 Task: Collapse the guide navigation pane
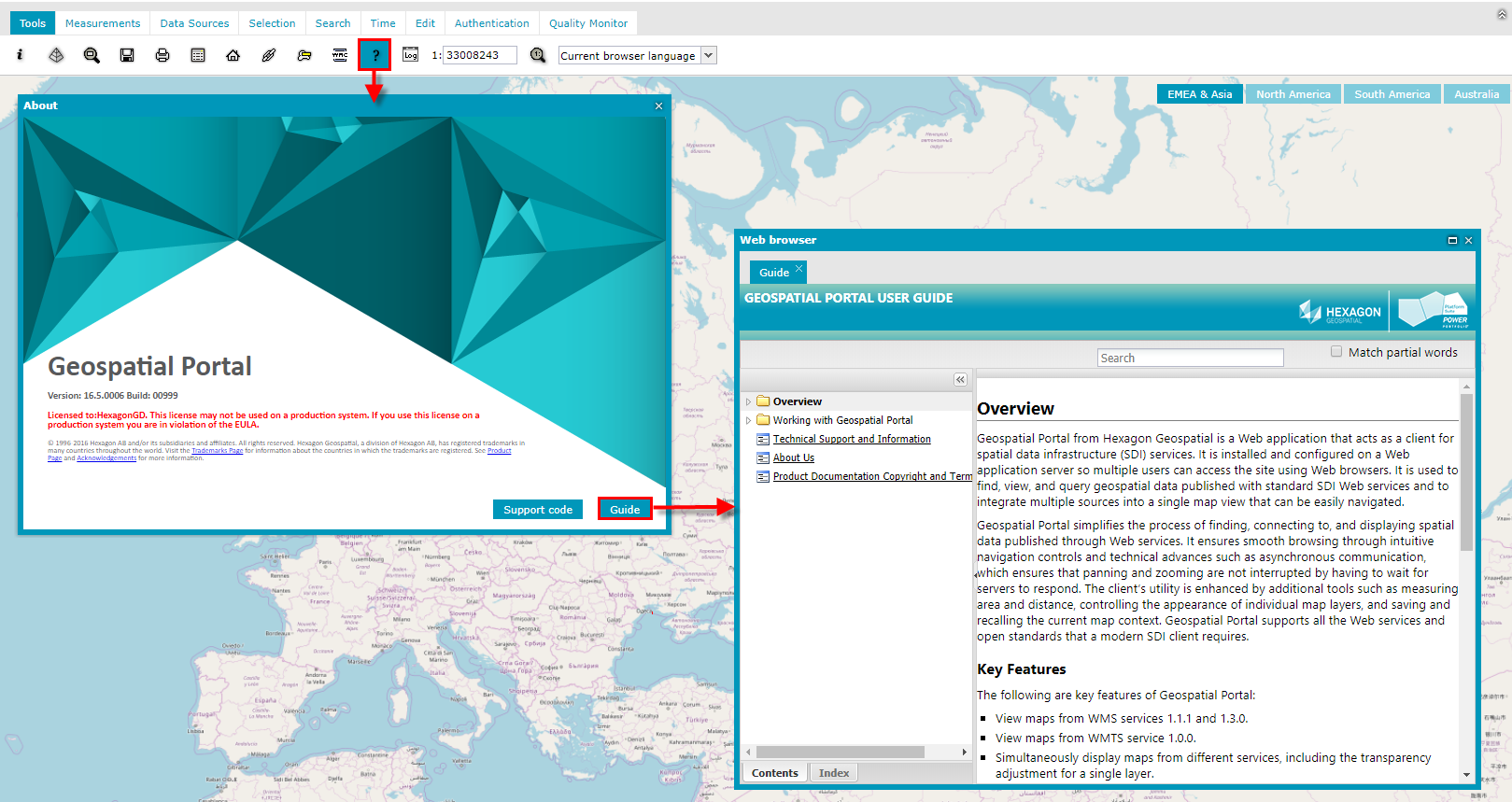(960, 379)
